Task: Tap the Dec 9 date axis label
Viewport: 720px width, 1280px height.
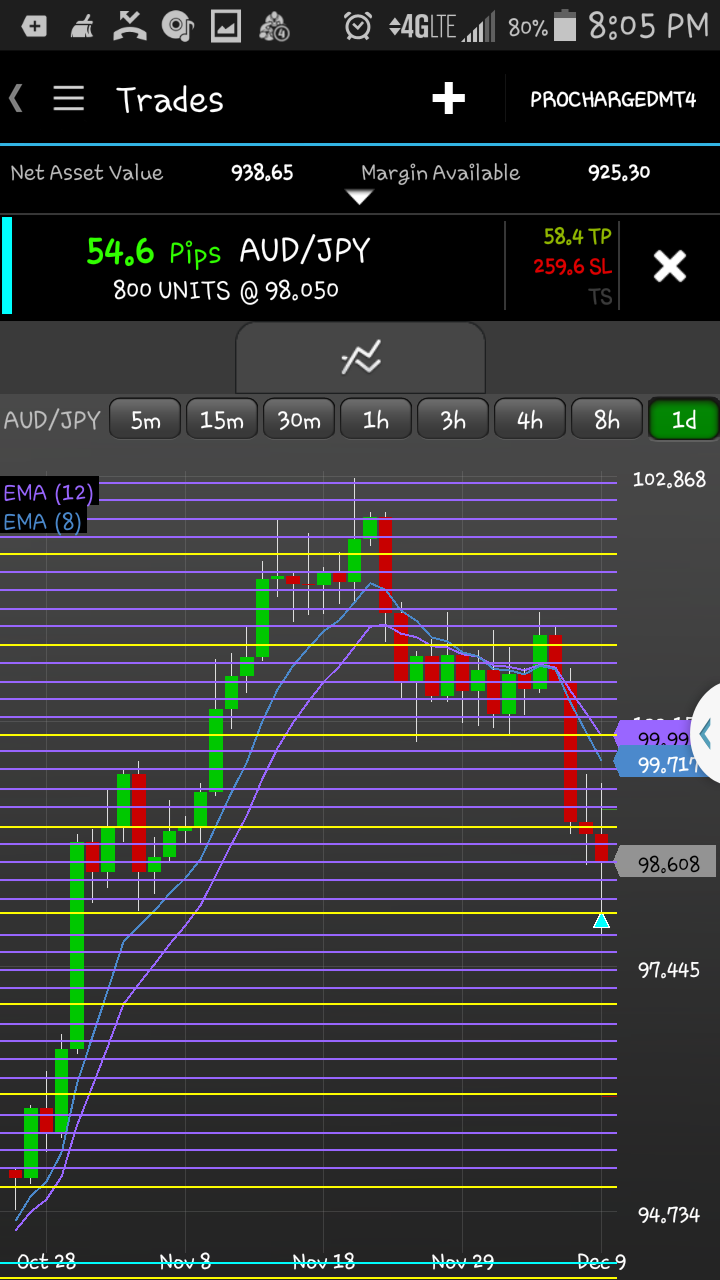Action: 602,1261
